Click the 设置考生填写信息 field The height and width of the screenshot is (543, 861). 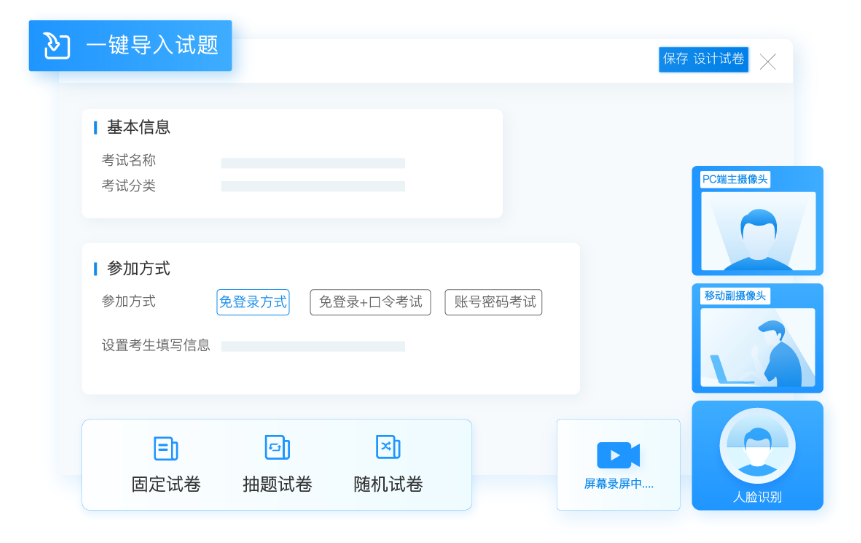(x=312, y=346)
